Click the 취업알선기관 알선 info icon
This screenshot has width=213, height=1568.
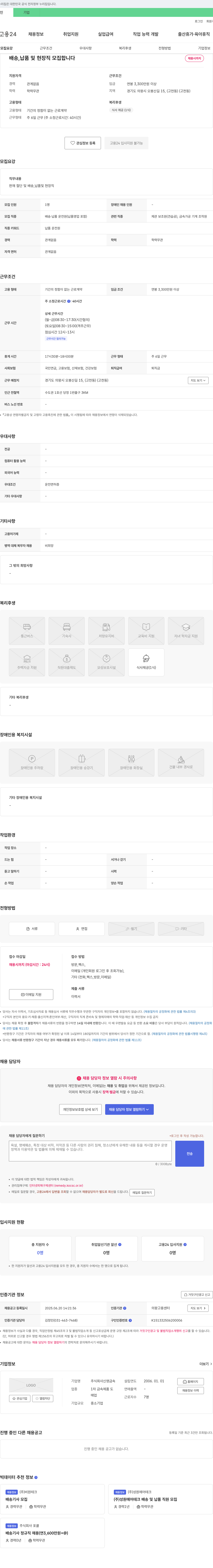pos(119,1245)
